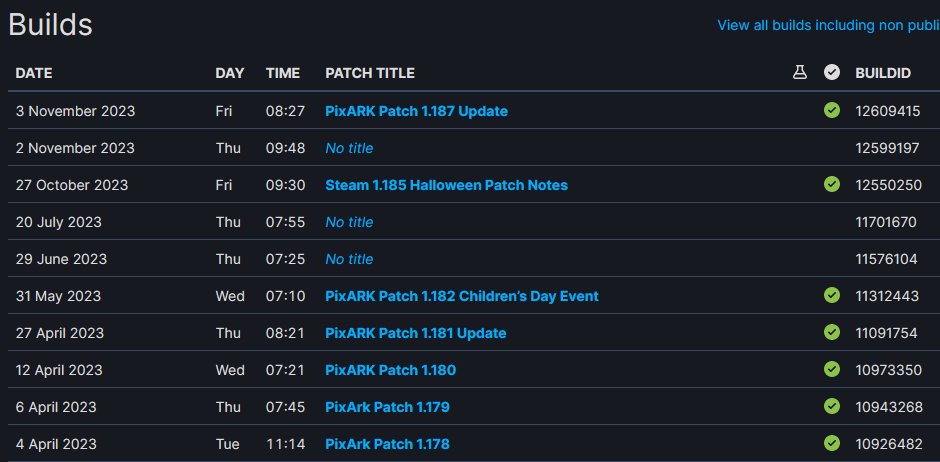Open 'No title' build from 20 July 2023
This screenshot has height=462, width=940.
coord(349,222)
